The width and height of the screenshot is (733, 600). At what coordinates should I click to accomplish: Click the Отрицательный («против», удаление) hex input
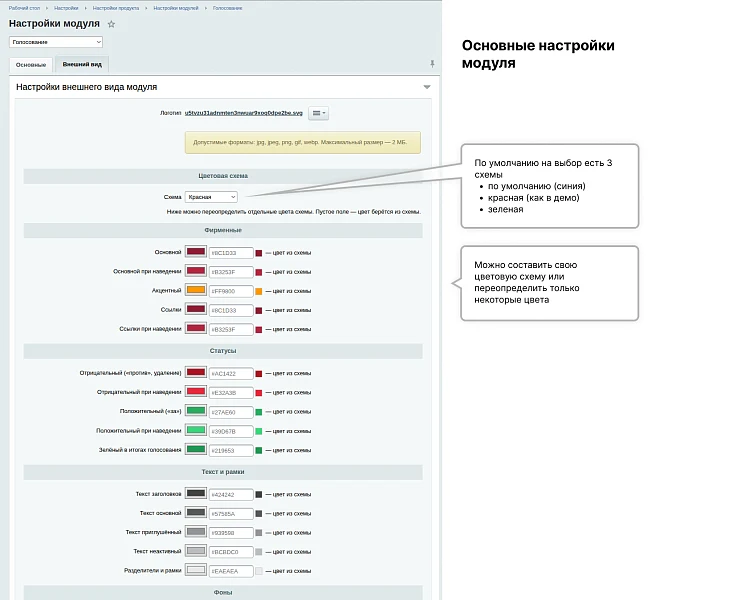(x=231, y=374)
